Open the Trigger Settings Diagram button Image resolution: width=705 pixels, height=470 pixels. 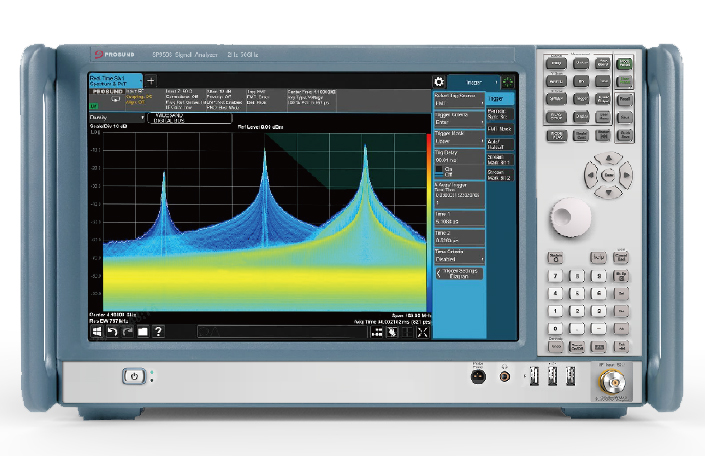458,273
